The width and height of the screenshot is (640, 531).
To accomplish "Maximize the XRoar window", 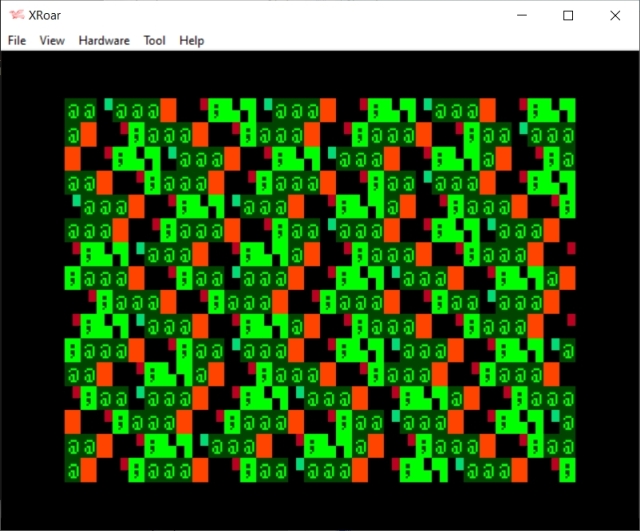I will (x=568, y=15).
